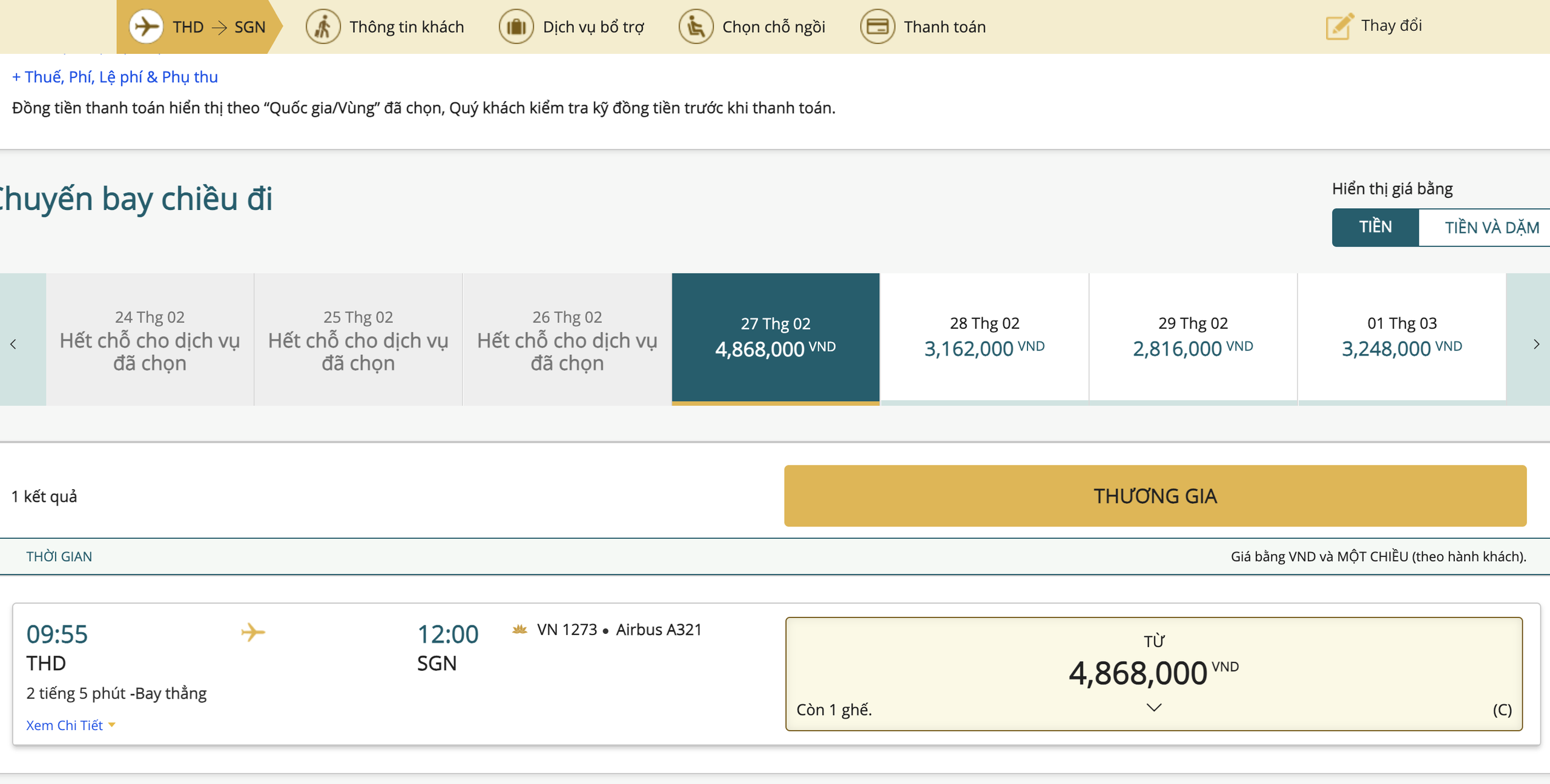Go to Thông tin khách step
This screenshot has width=1550, height=784.
coord(407,27)
